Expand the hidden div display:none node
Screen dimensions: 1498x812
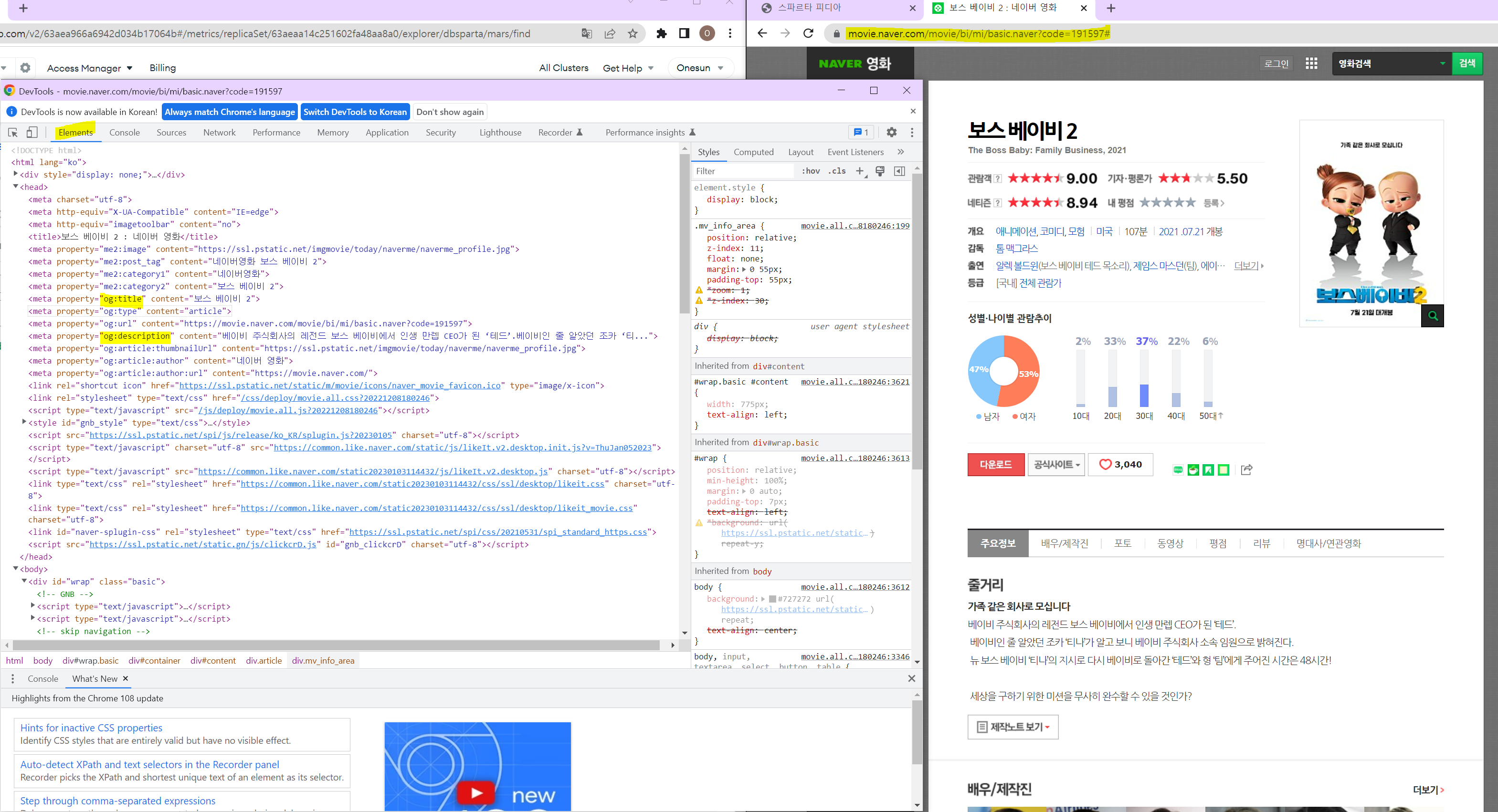click(x=16, y=174)
